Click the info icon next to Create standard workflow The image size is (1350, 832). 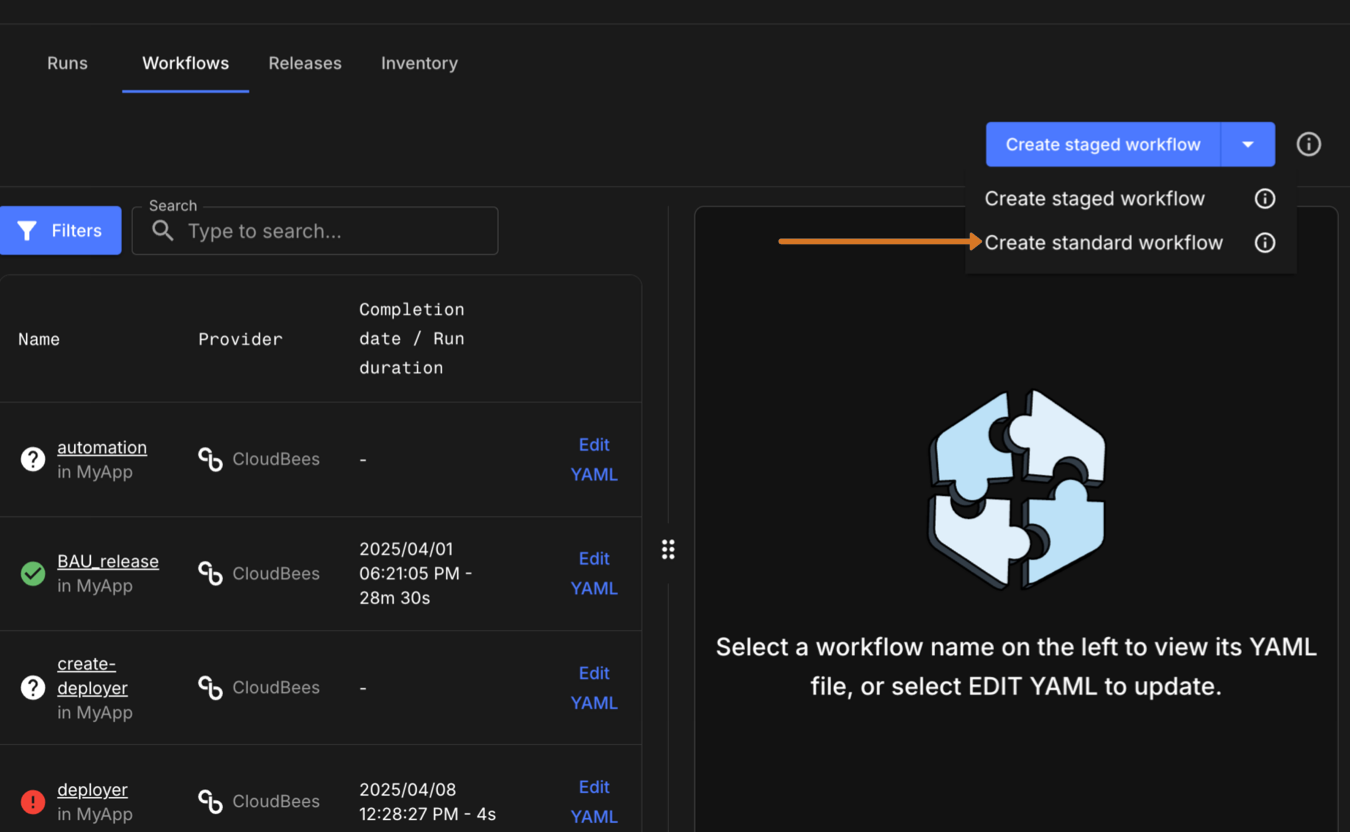click(1264, 242)
